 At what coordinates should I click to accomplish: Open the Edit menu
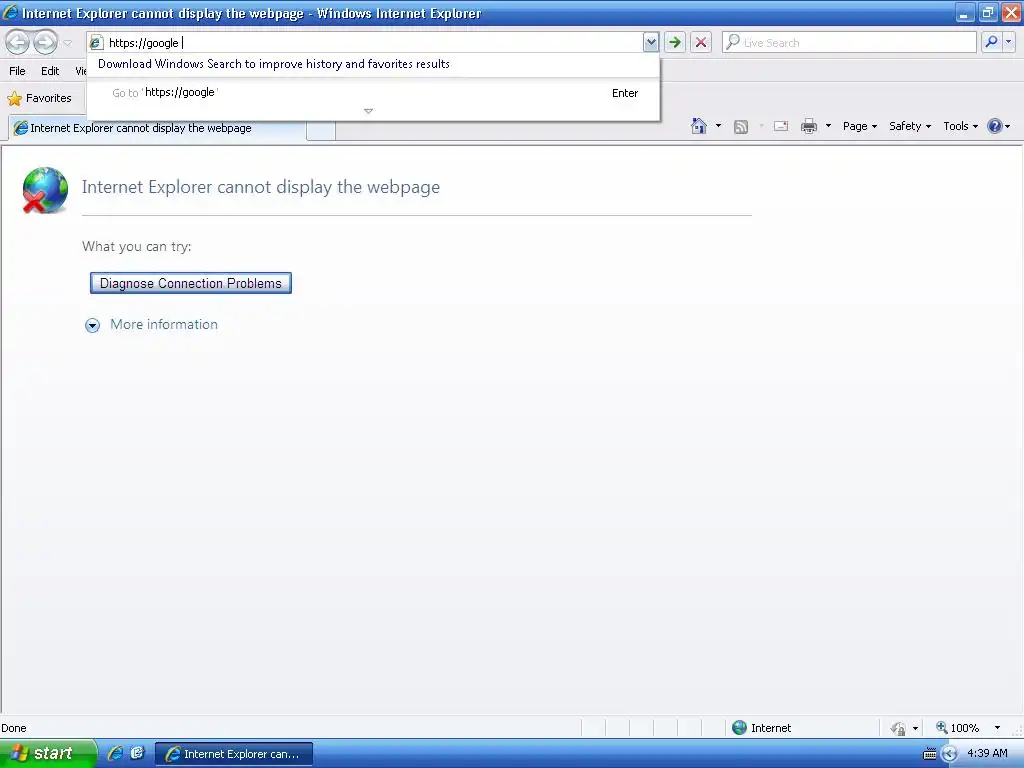[x=50, y=71]
